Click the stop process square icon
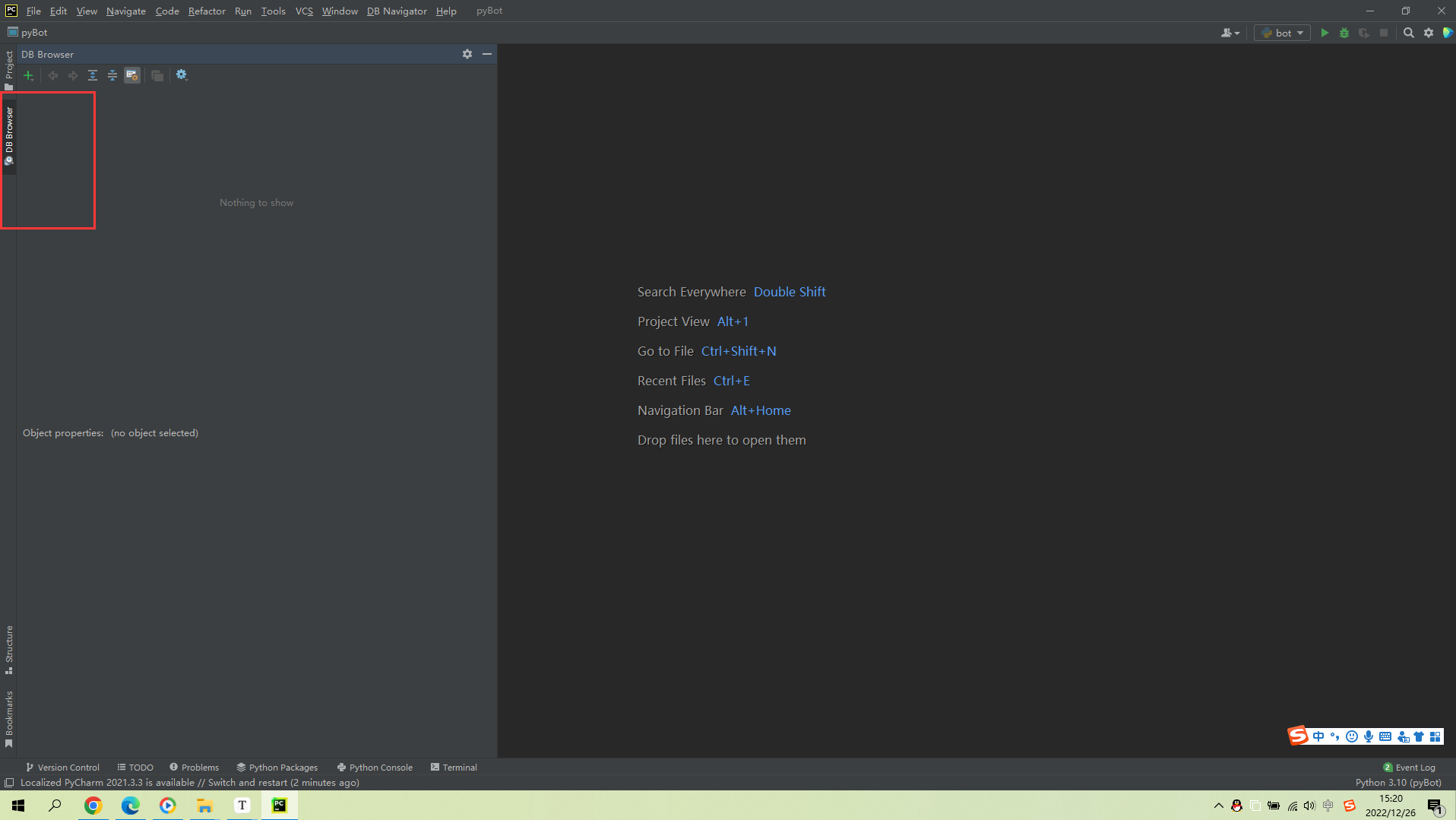Viewport: 1456px width, 820px height. click(1384, 33)
